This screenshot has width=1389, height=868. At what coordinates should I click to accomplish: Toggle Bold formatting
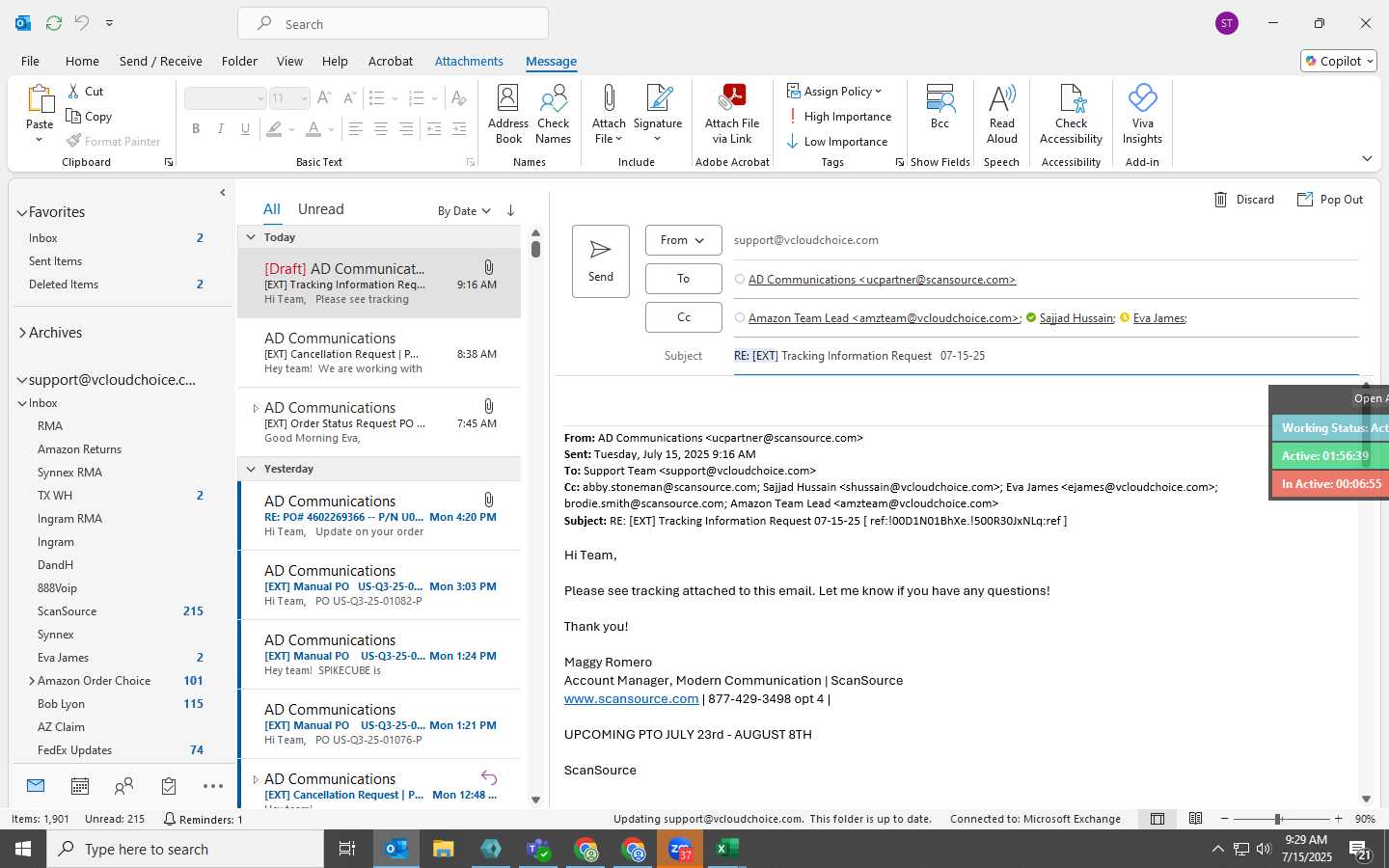(196, 128)
